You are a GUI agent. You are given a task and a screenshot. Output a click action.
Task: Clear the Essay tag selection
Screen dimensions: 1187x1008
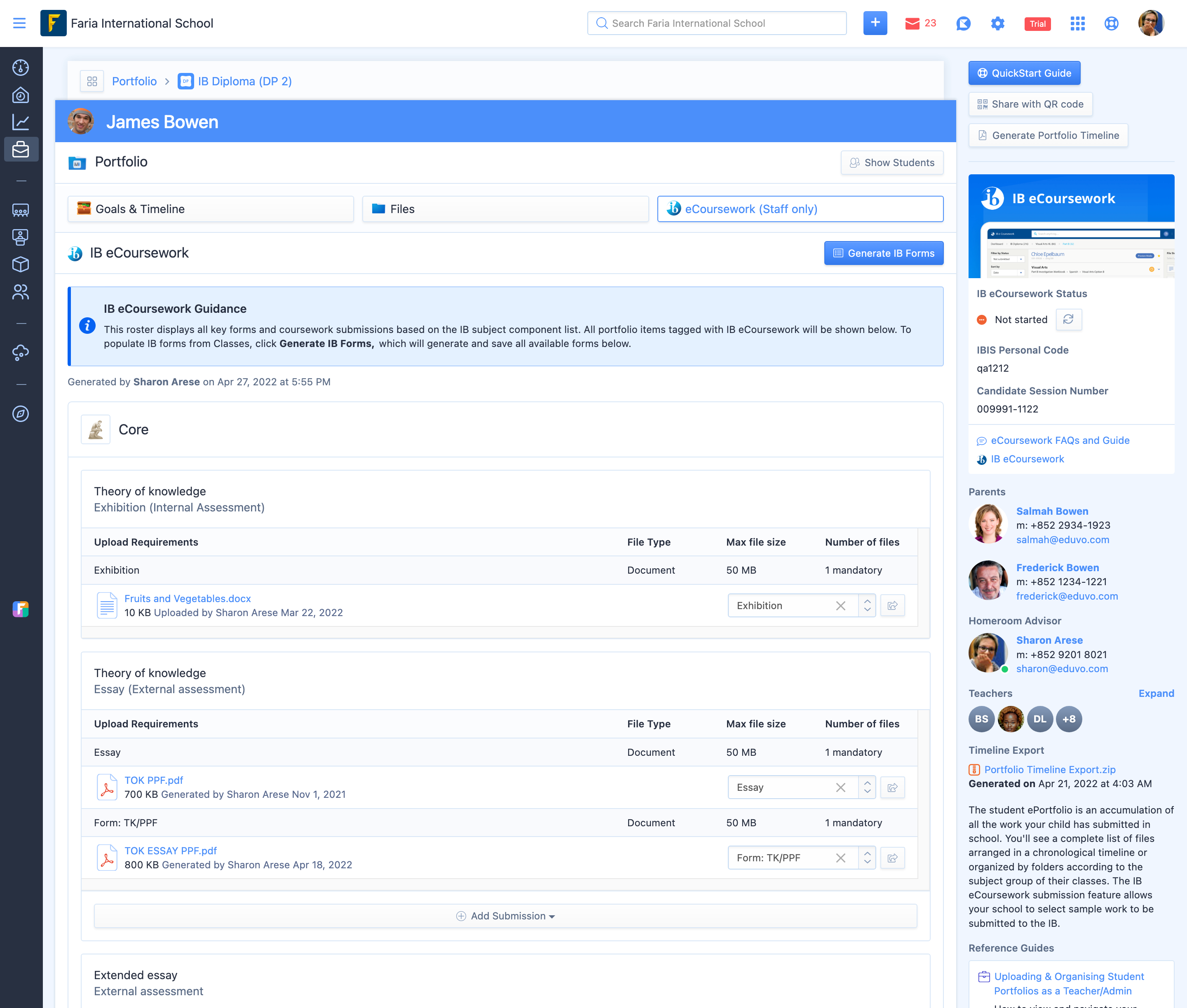(x=841, y=788)
